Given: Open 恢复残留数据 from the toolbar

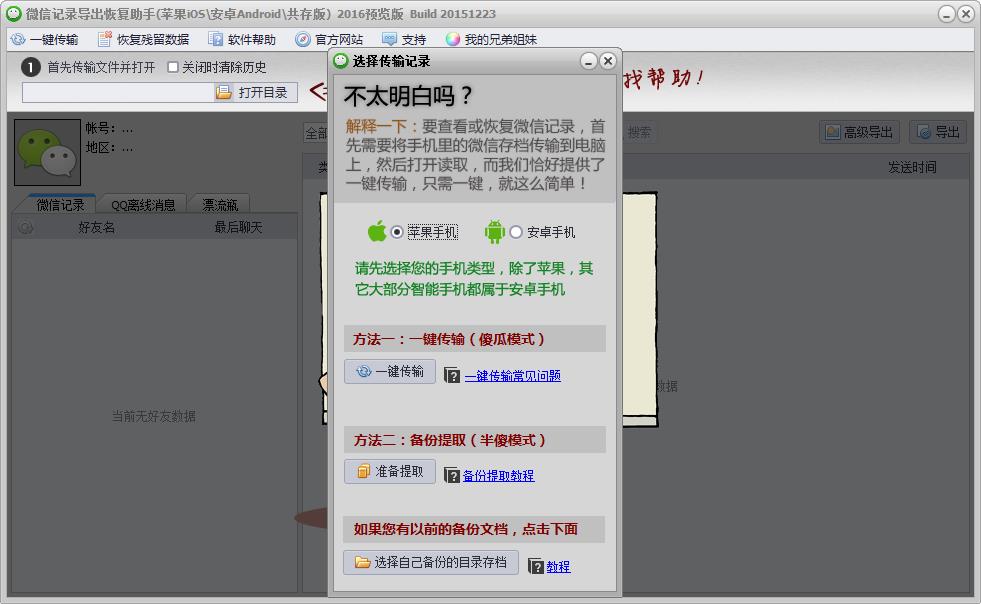Looking at the screenshot, I should 105,40.
